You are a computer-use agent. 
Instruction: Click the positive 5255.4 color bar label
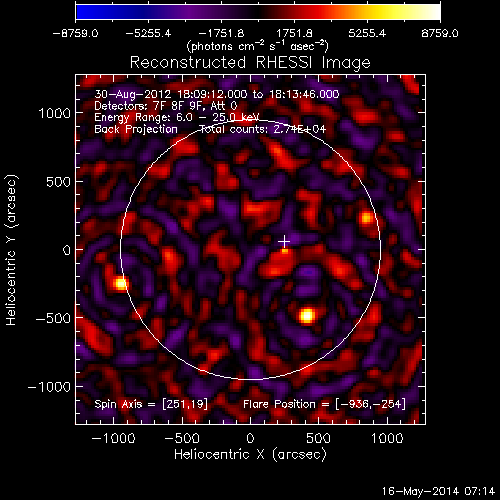click(x=367, y=33)
